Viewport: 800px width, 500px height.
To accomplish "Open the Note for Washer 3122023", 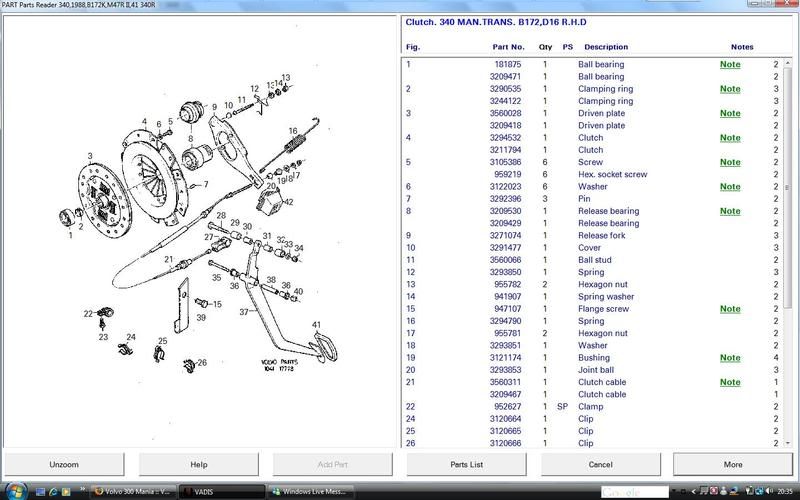I will pyautogui.click(x=730, y=187).
